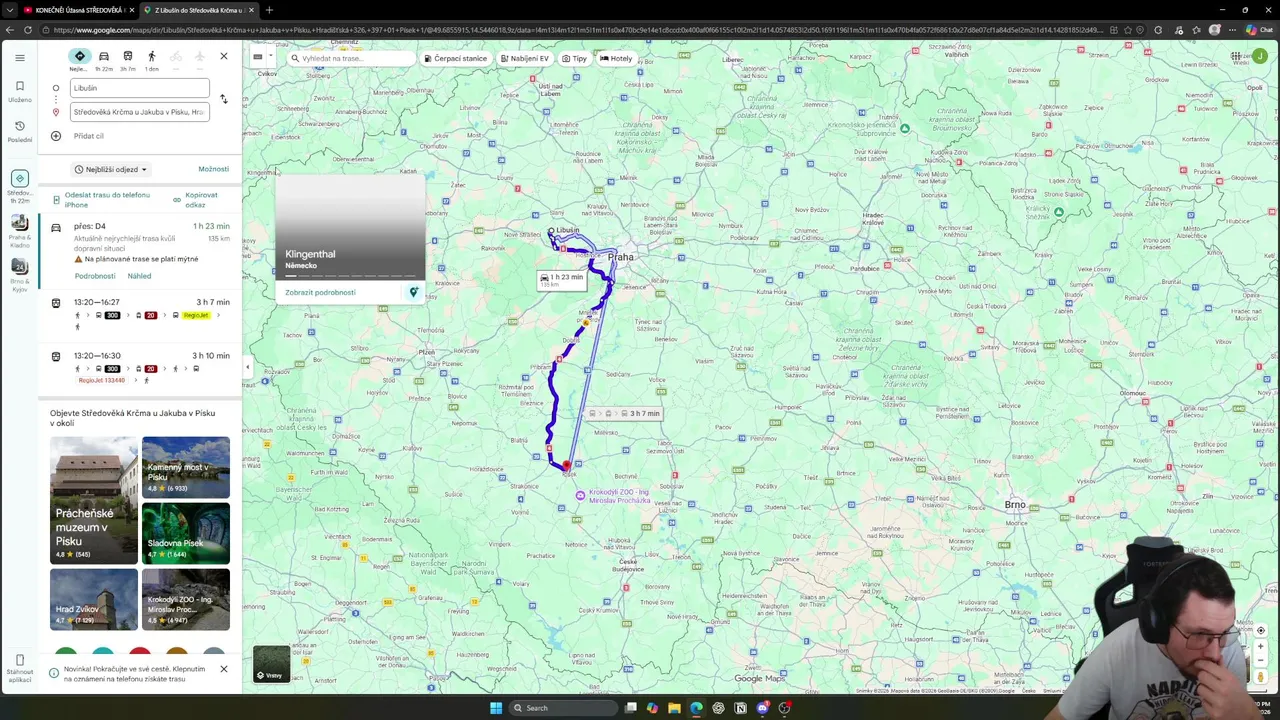Zoom in on the map
Viewport: 1280px width, 720px height.
1261,646
